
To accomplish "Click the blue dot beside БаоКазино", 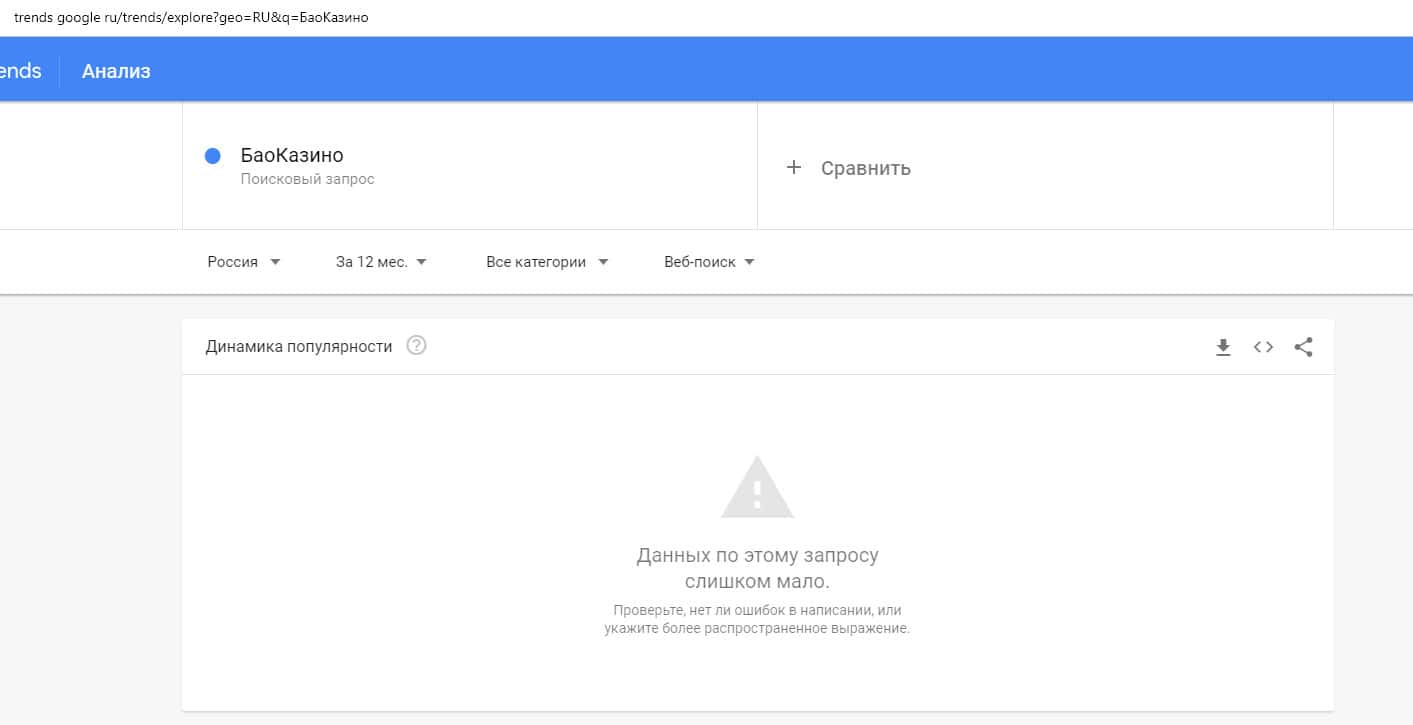I will (212, 156).
